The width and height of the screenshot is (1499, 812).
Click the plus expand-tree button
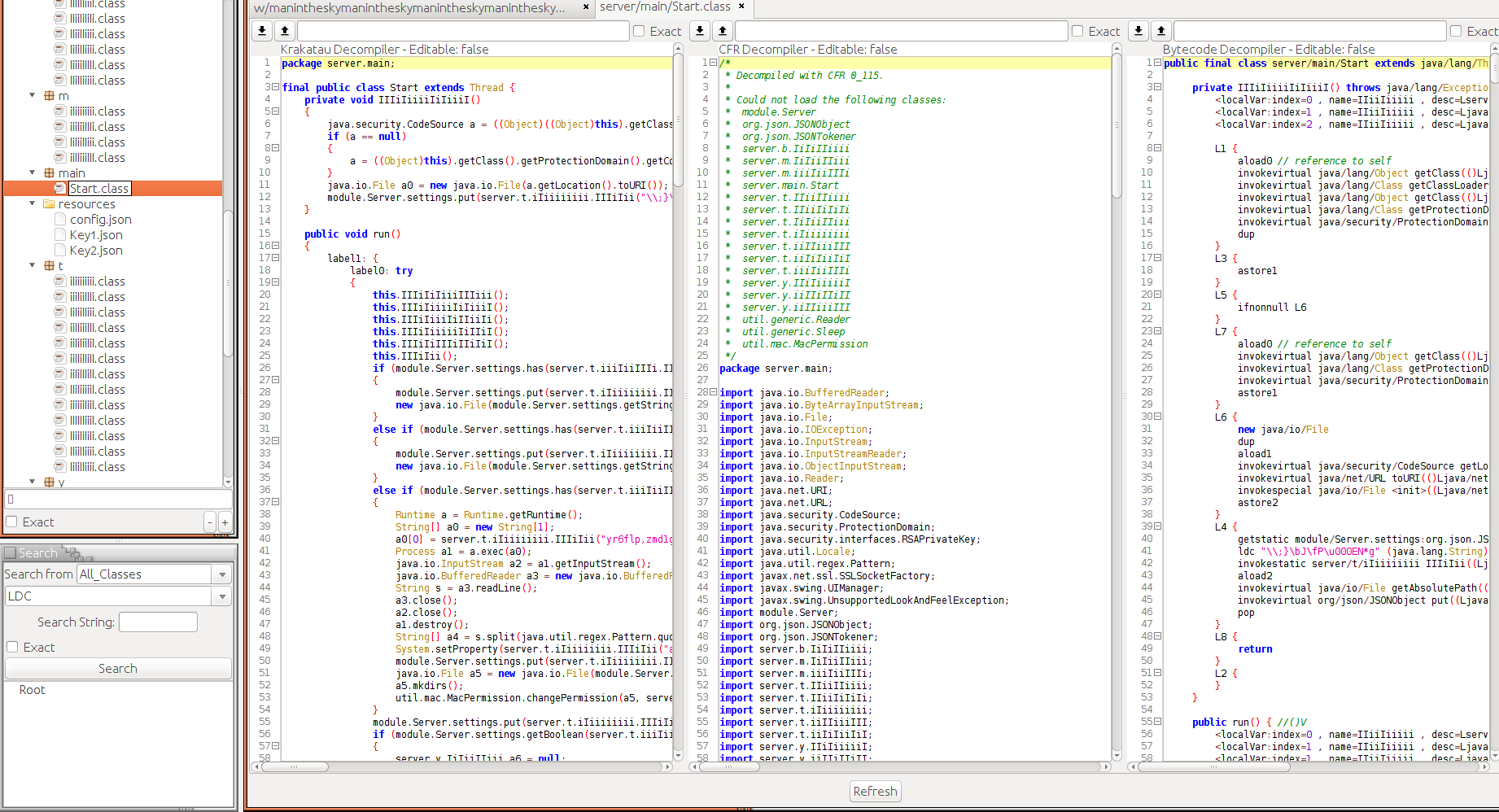pos(225,522)
